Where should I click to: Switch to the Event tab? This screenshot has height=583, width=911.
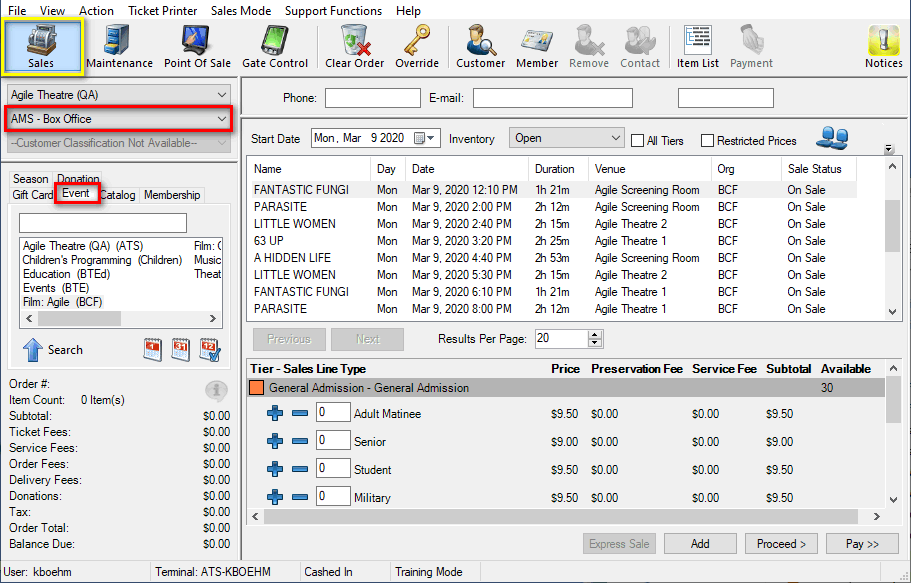coord(76,193)
